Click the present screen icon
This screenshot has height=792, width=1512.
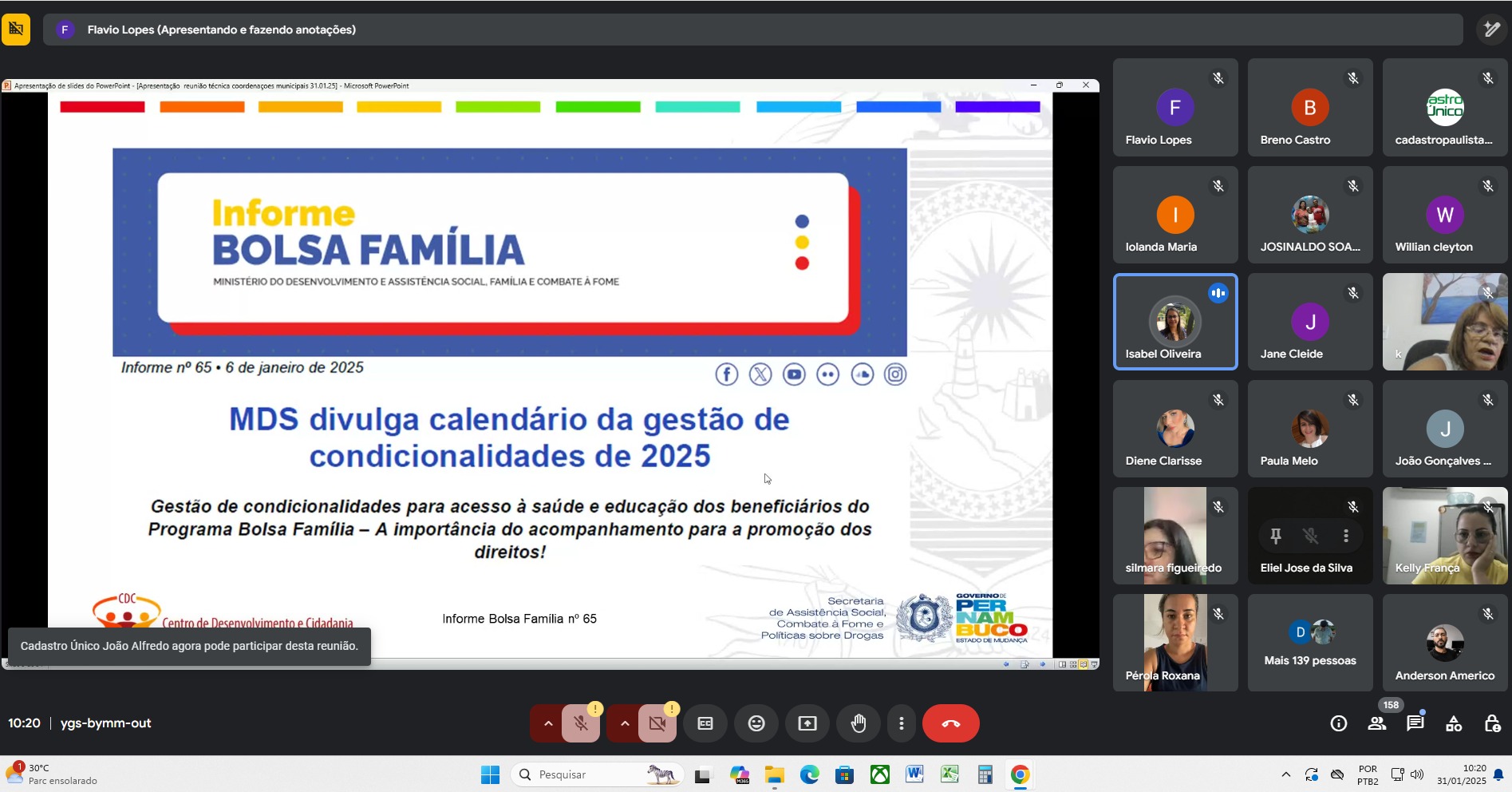click(807, 723)
